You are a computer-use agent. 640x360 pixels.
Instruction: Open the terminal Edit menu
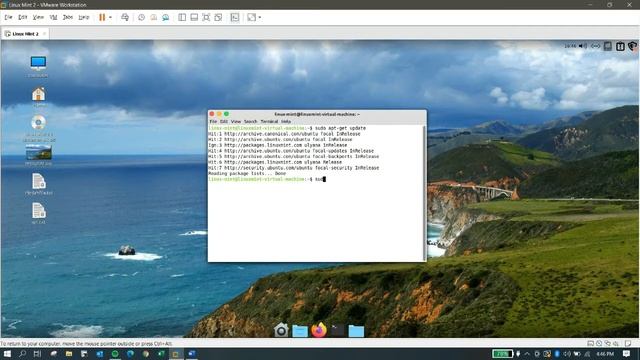click(224, 121)
